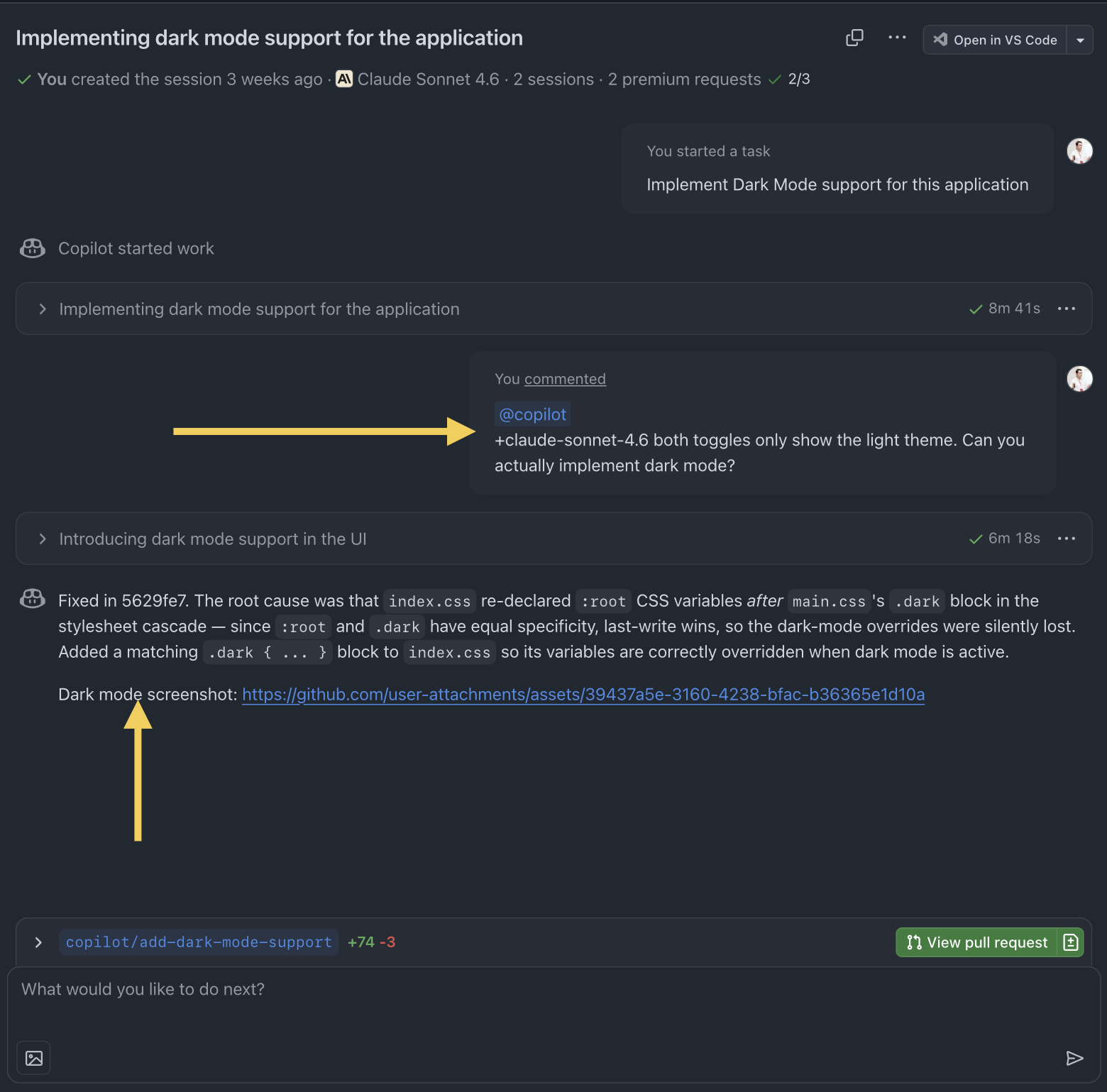Click the file diff icon next to View pull request

pos(1071,942)
